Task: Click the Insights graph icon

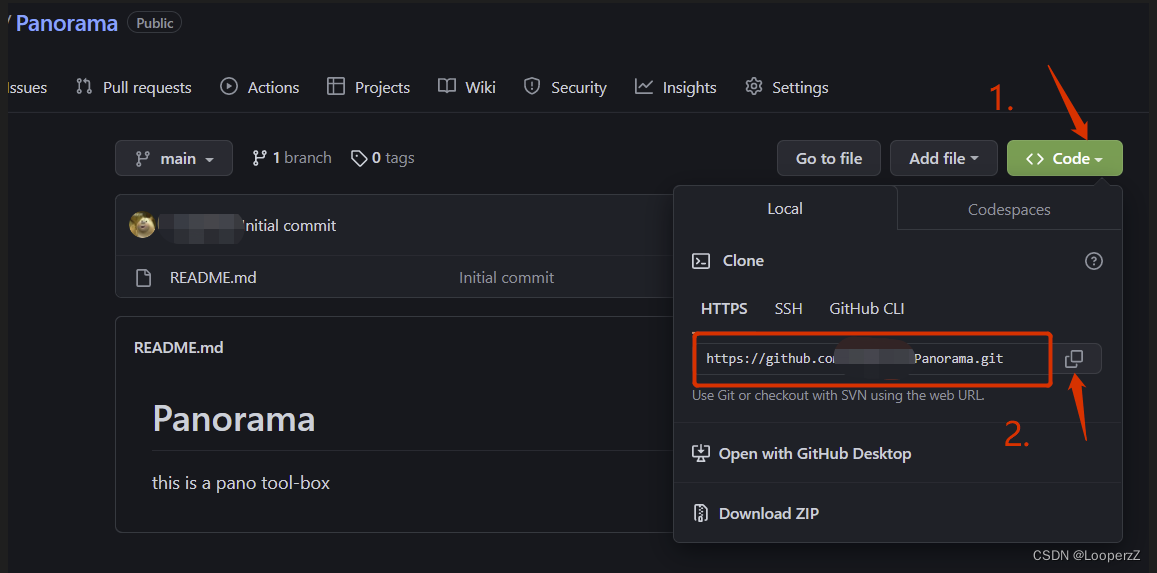Action: pos(643,86)
